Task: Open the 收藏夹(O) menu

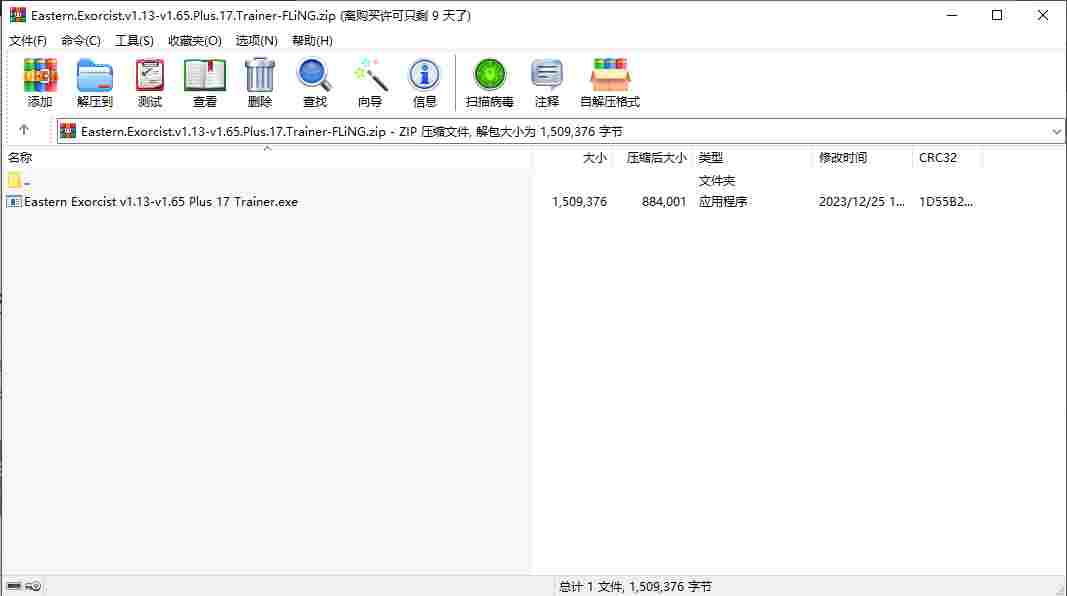Action: point(195,41)
